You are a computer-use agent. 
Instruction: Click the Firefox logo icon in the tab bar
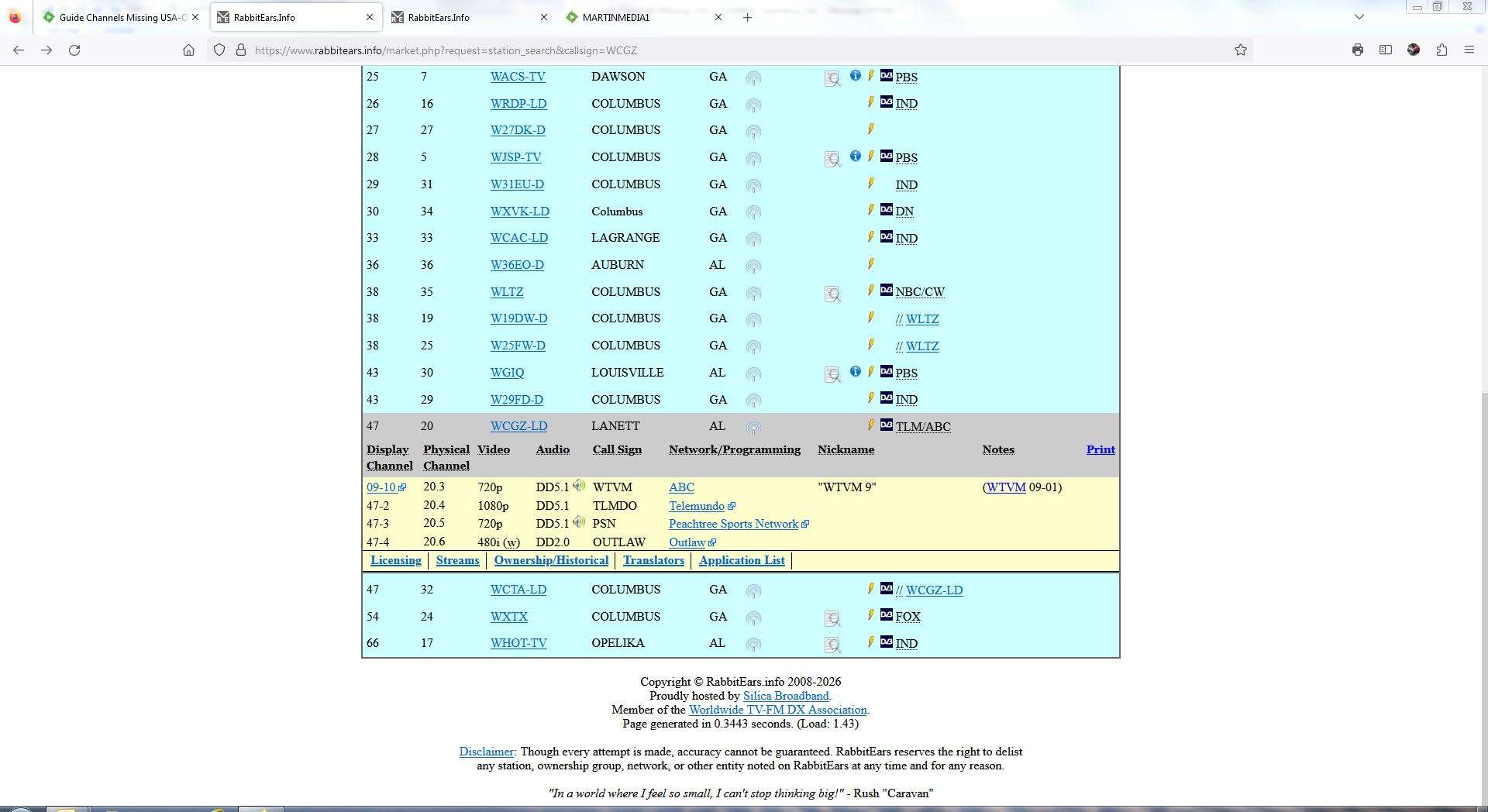pos(15,17)
